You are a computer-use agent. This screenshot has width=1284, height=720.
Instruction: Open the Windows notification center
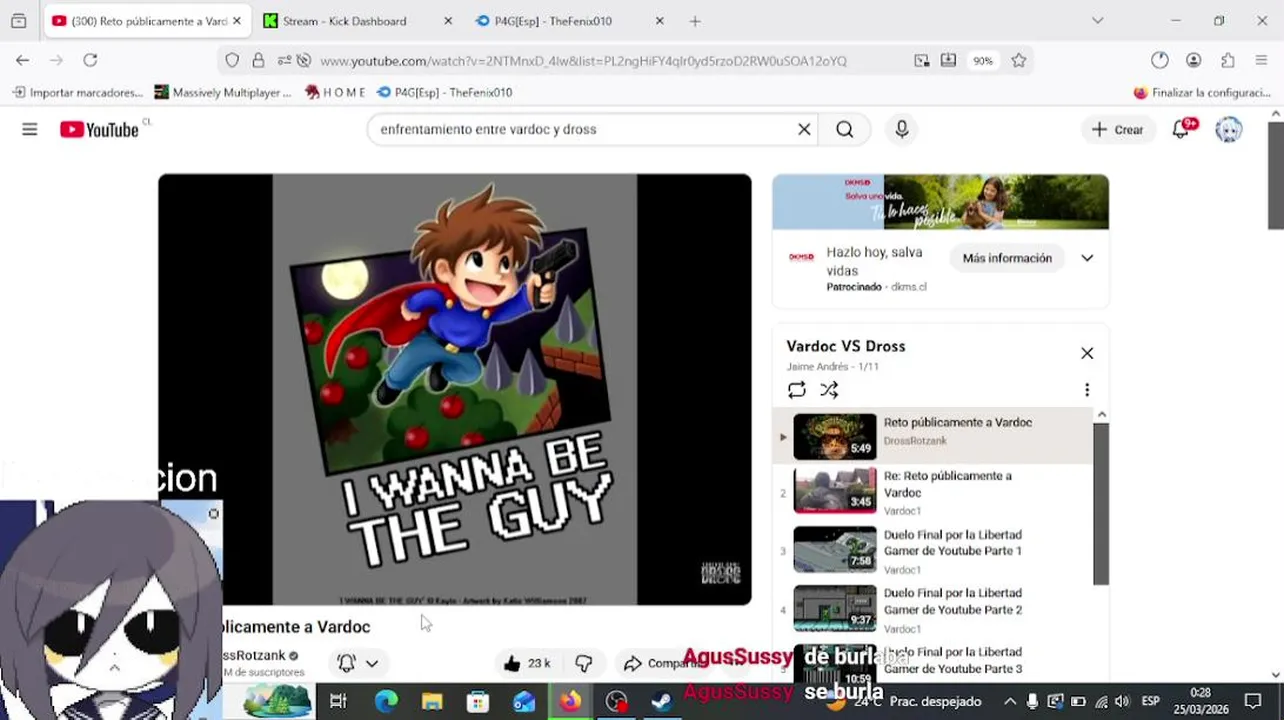click(1253, 701)
